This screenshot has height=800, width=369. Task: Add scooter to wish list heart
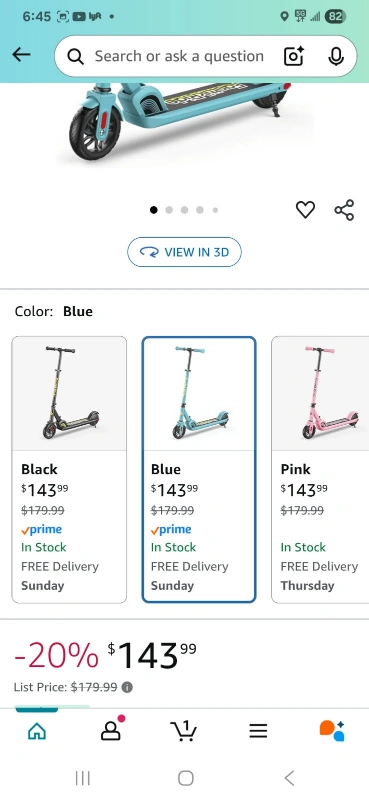click(305, 210)
